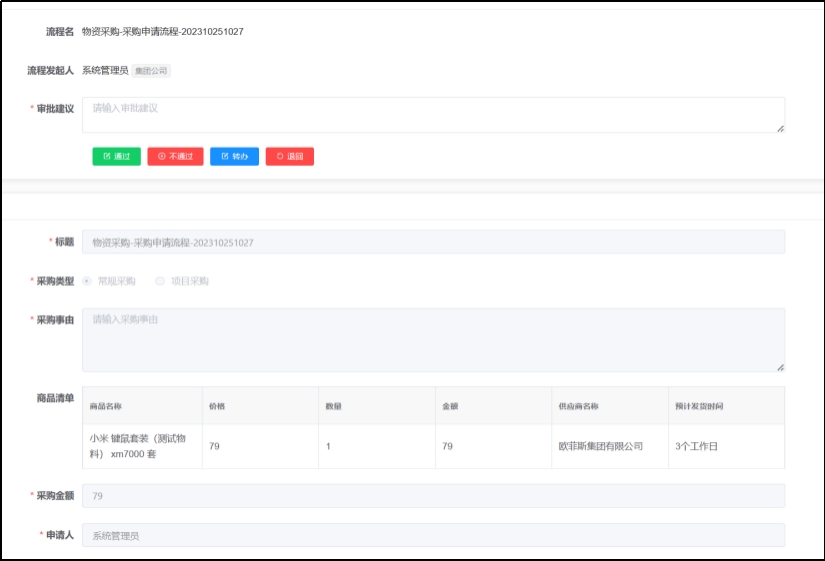Click the 标题 input field
Screen dimensions: 825x561
coord(432,242)
